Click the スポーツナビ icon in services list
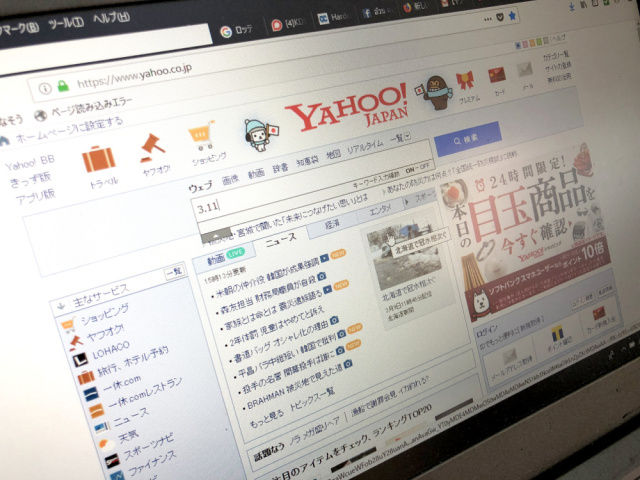Image resolution: width=640 pixels, height=480 pixels. coord(112,460)
